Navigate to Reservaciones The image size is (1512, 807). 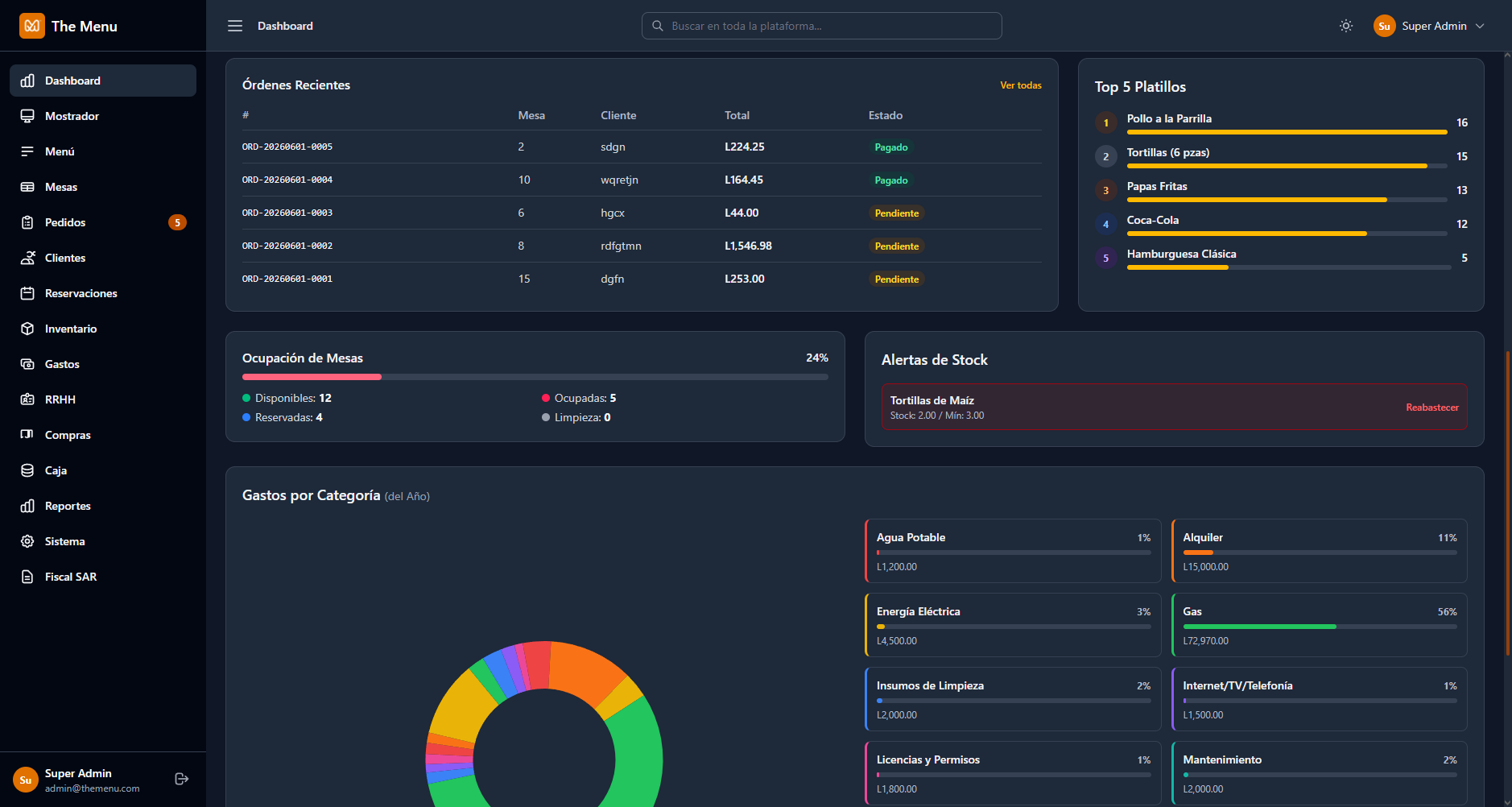tap(103, 293)
